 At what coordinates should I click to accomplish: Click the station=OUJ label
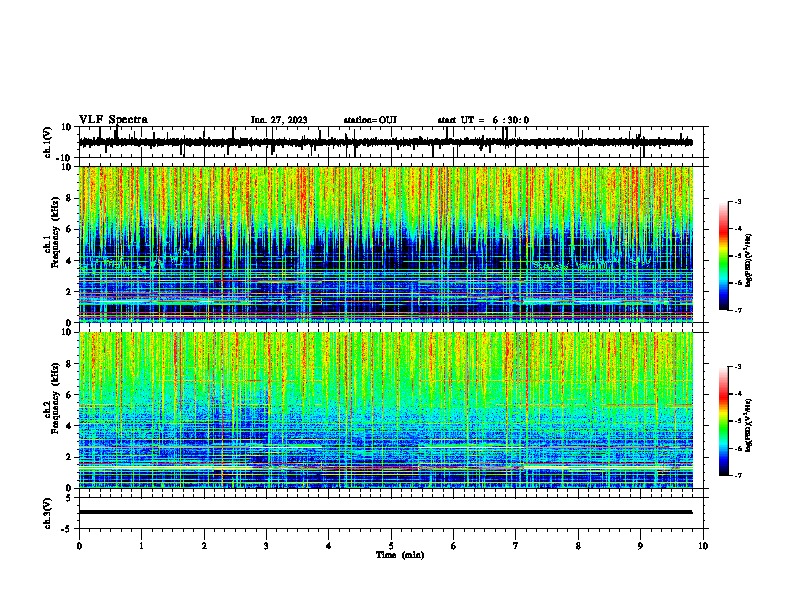pos(370,120)
